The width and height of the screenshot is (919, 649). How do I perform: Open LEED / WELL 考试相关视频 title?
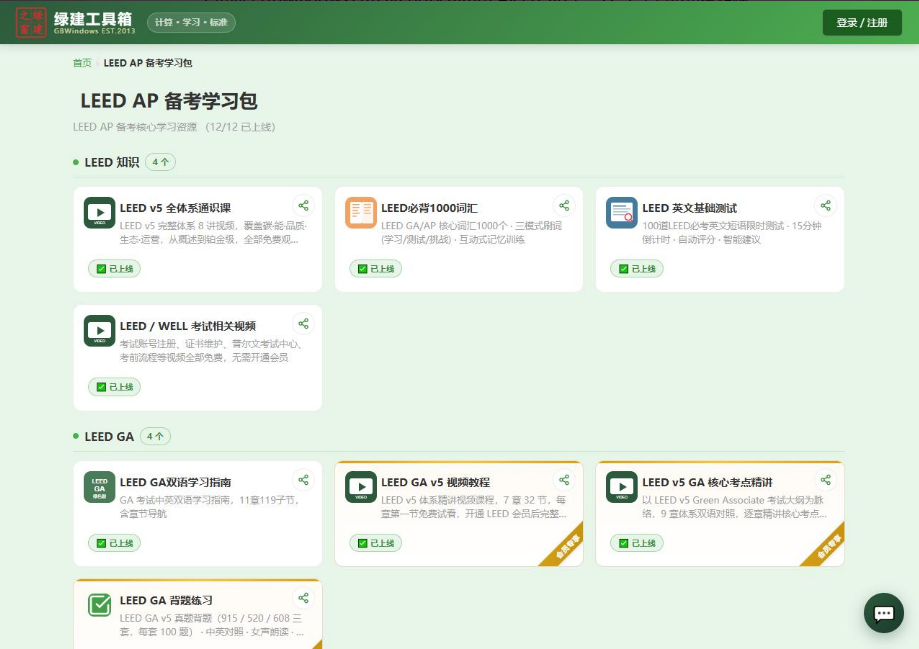point(188,326)
